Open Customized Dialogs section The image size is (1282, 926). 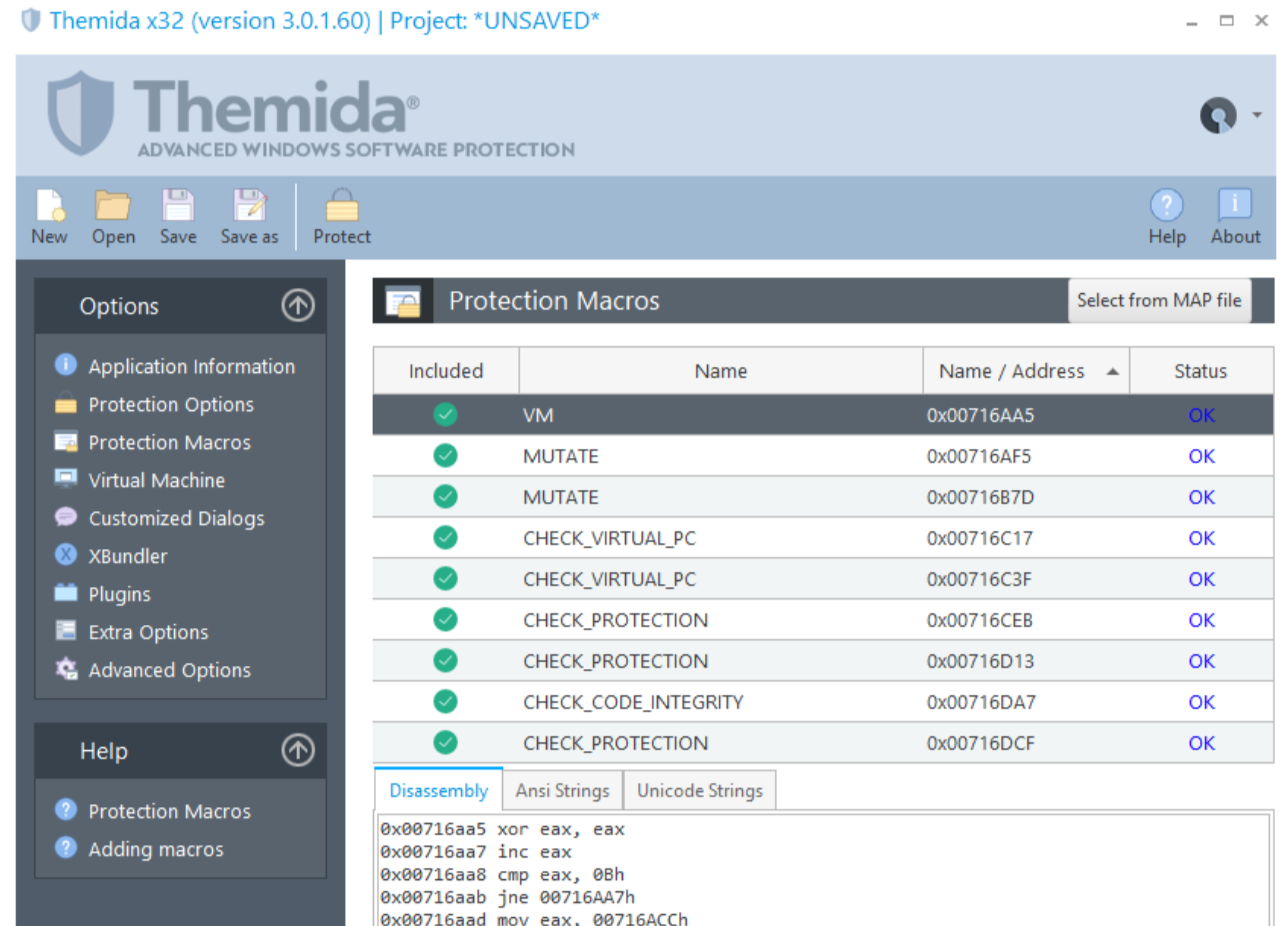(177, 518)
